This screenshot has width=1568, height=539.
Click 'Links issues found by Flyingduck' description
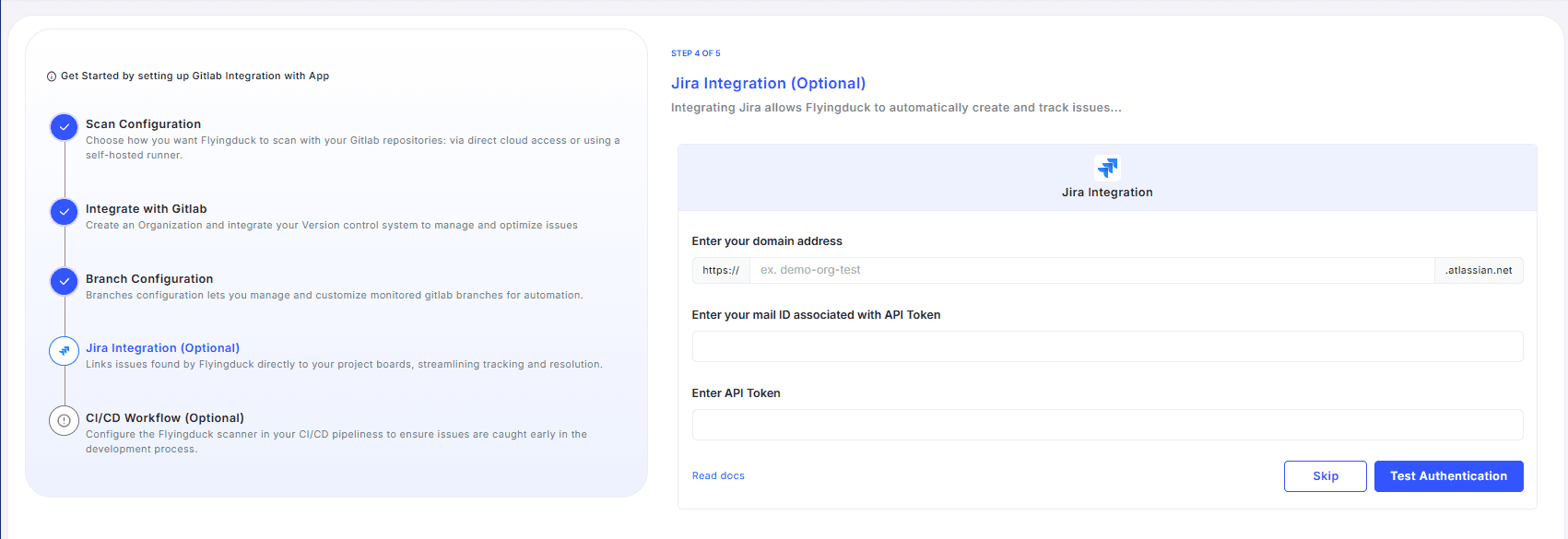click(344, 364)
